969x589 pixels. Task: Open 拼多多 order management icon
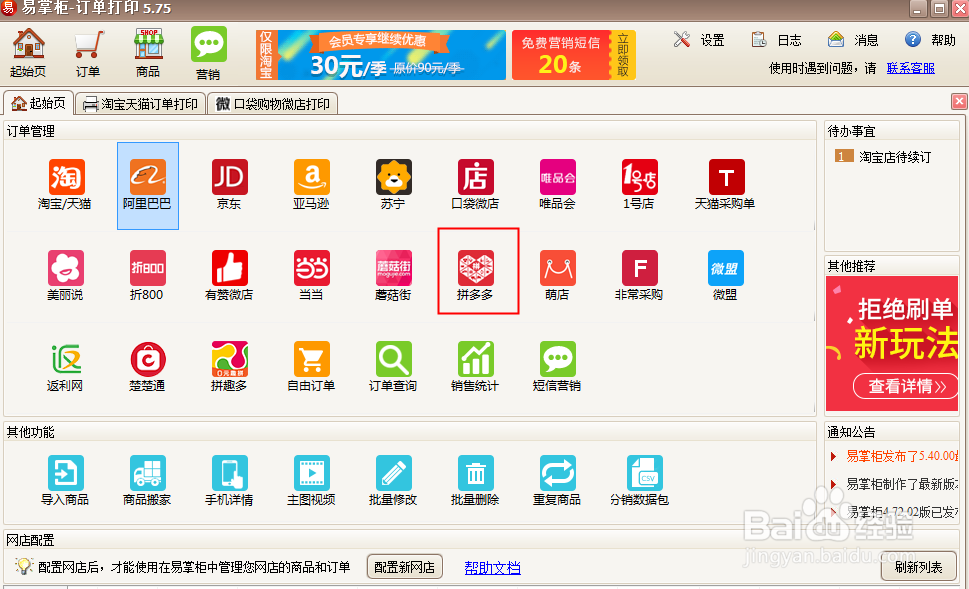pos(475,276)
